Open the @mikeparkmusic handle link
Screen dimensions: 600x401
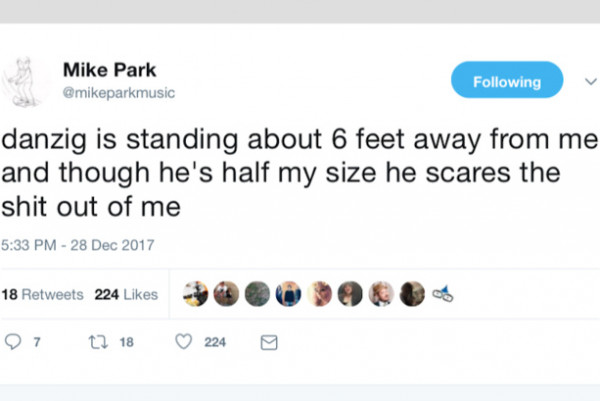point(118,93)
